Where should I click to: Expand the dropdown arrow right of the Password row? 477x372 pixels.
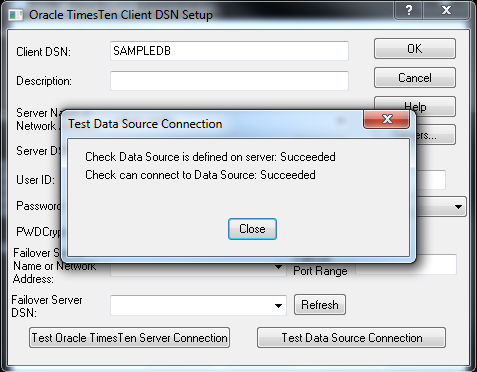pos(458,207)
